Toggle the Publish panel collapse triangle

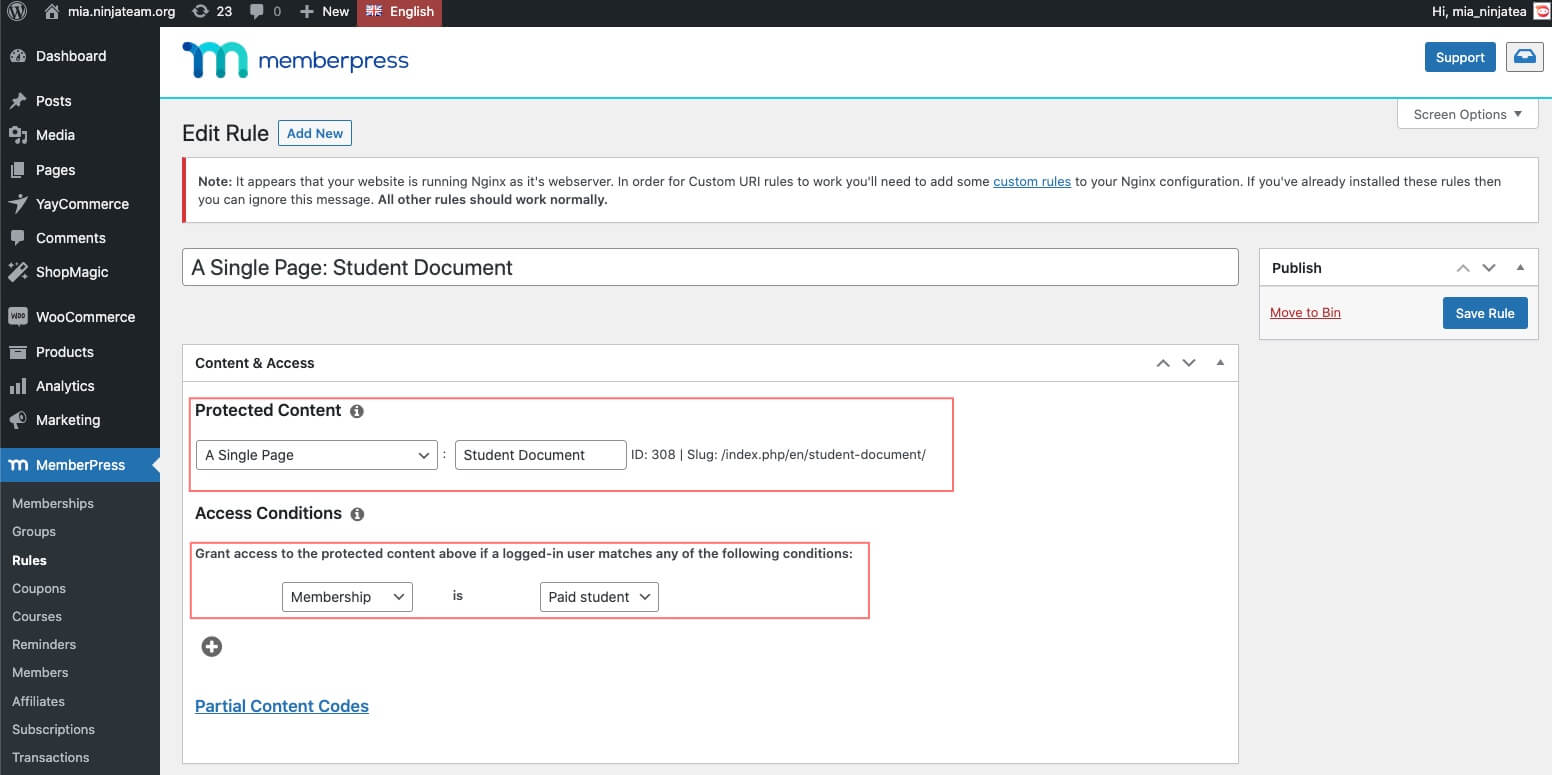click(x=1520, y=268)
